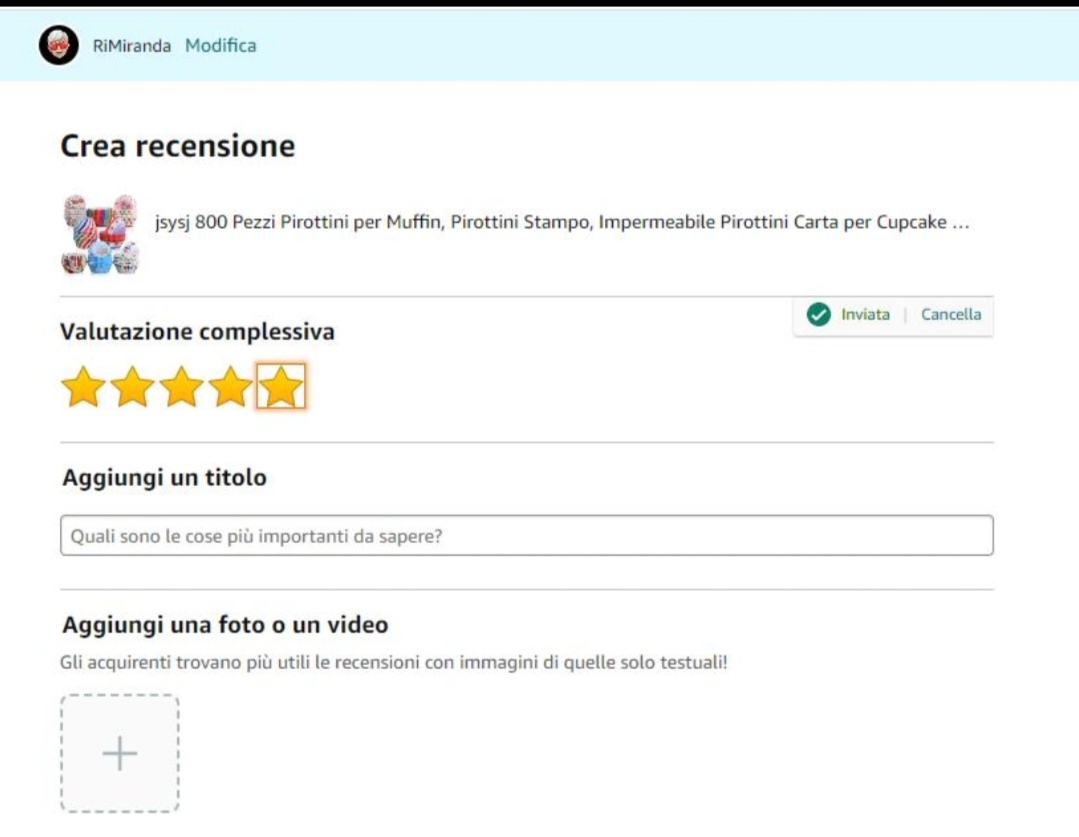This screenshot has height=837, width=1079.
Task: Click the Gli acquirenti trovano helper text
Action: [394, 662]
